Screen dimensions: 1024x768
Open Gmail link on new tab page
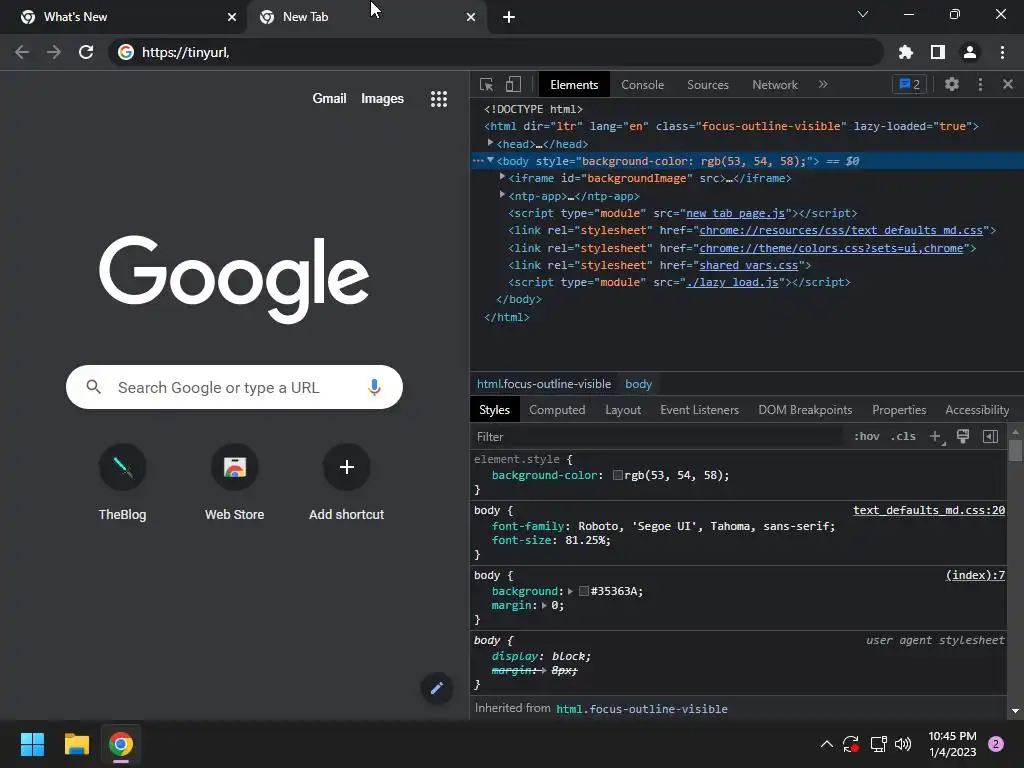coord(329,99)
